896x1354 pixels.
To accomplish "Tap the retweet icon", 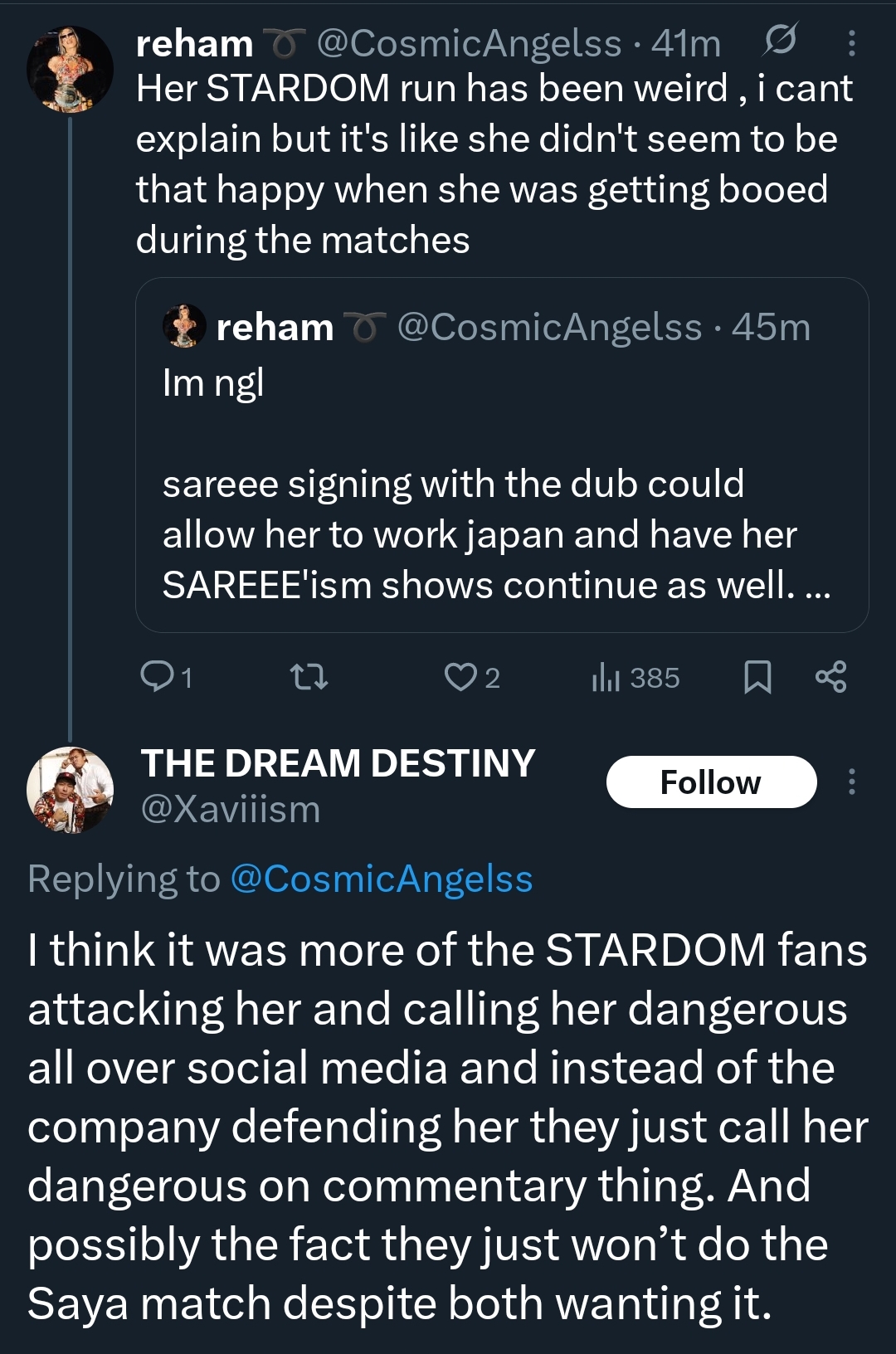I will tap(310, 677).
